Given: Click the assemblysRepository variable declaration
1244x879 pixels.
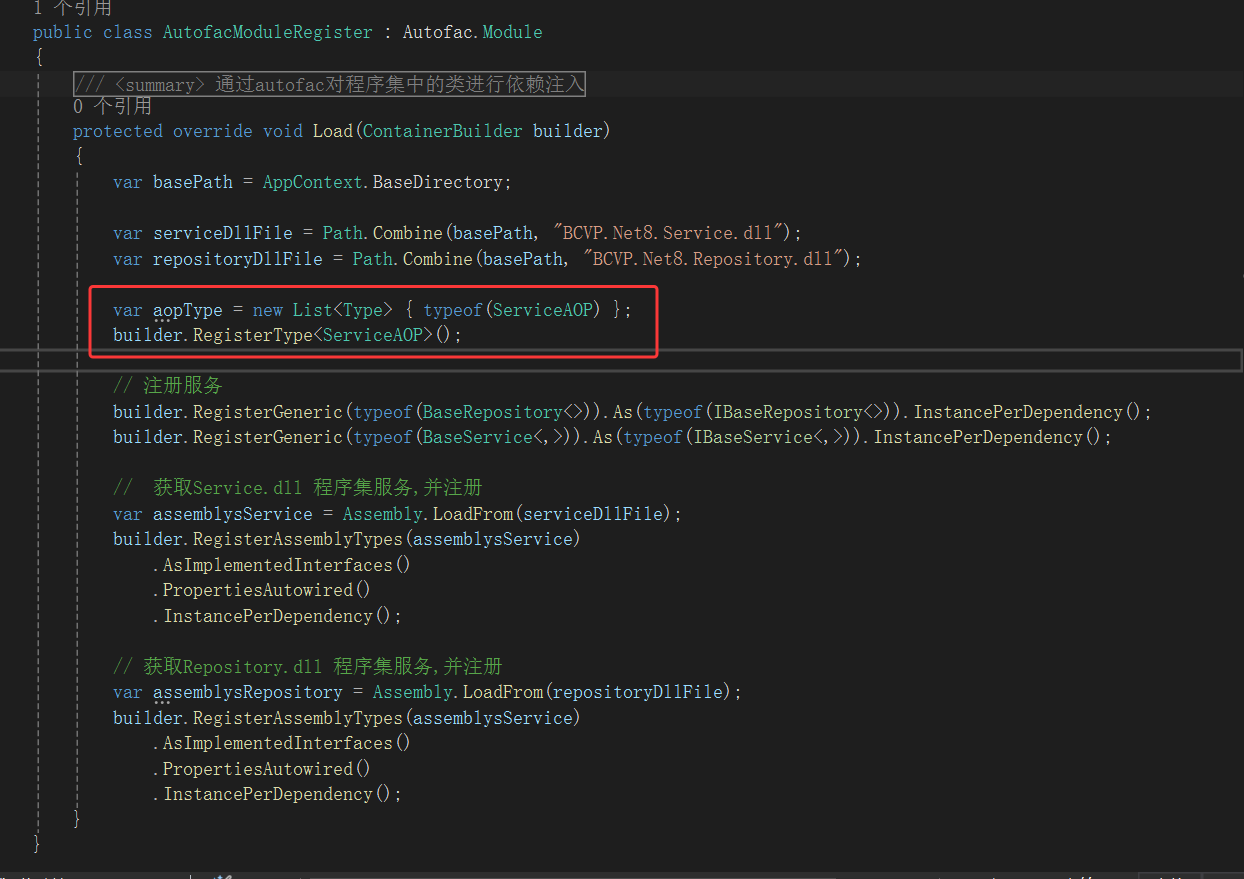Looking at the screenshot, I should pyautogui.click(x=248, y=692).
